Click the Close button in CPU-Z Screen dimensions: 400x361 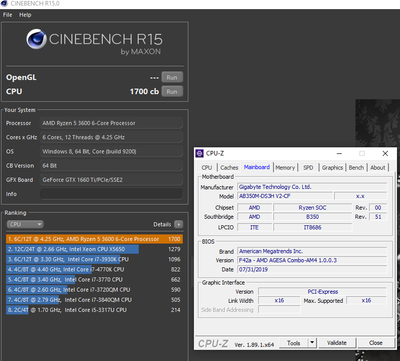(376, 343)
